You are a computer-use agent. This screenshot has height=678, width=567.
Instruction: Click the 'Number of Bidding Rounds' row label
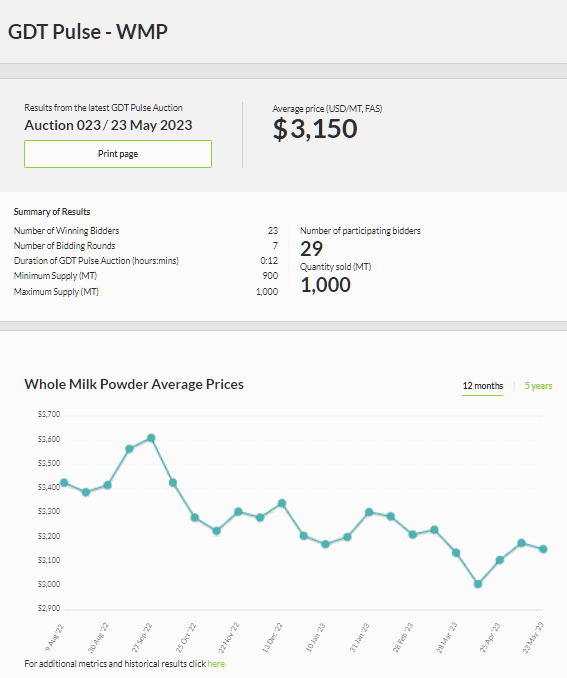click(x=64, y=246)
